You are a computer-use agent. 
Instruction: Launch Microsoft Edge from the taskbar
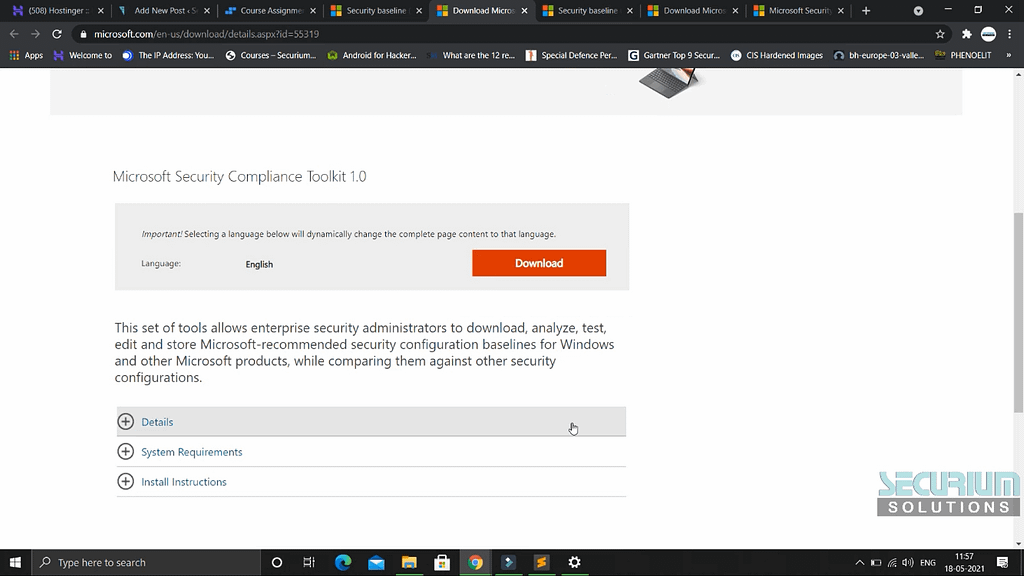[343, 562]
